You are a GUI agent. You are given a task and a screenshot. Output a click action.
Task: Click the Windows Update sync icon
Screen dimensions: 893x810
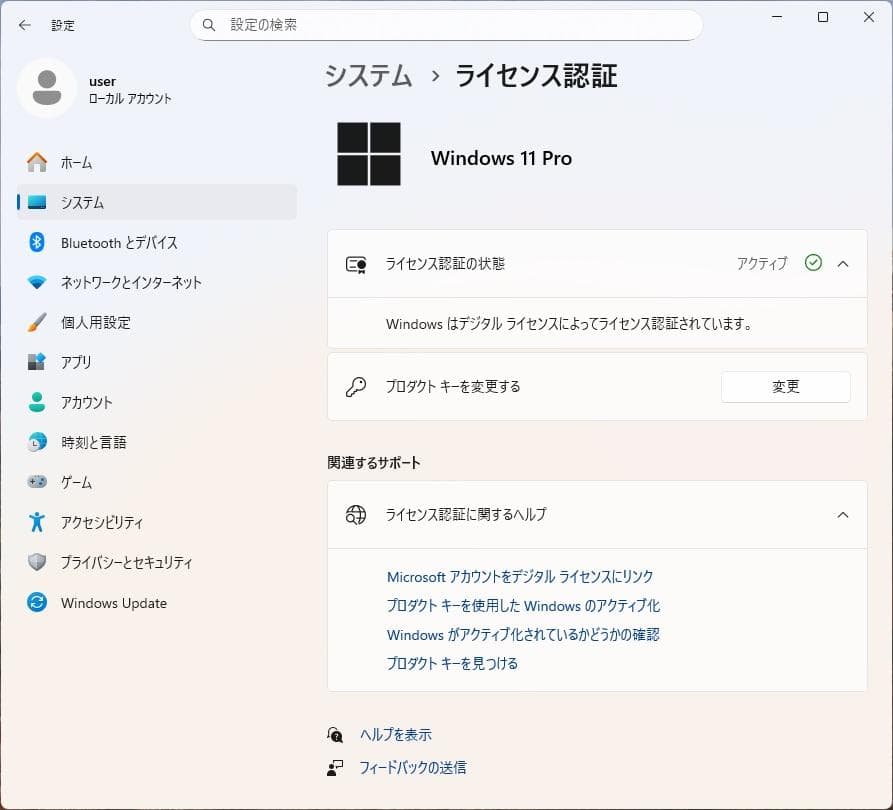coord(37,603)
